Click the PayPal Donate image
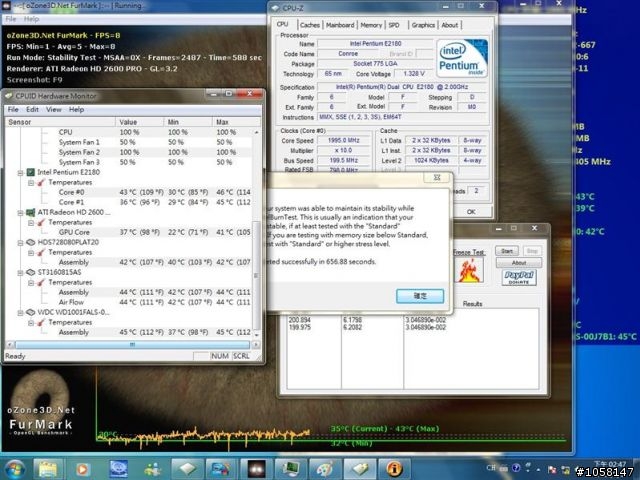 519,278
